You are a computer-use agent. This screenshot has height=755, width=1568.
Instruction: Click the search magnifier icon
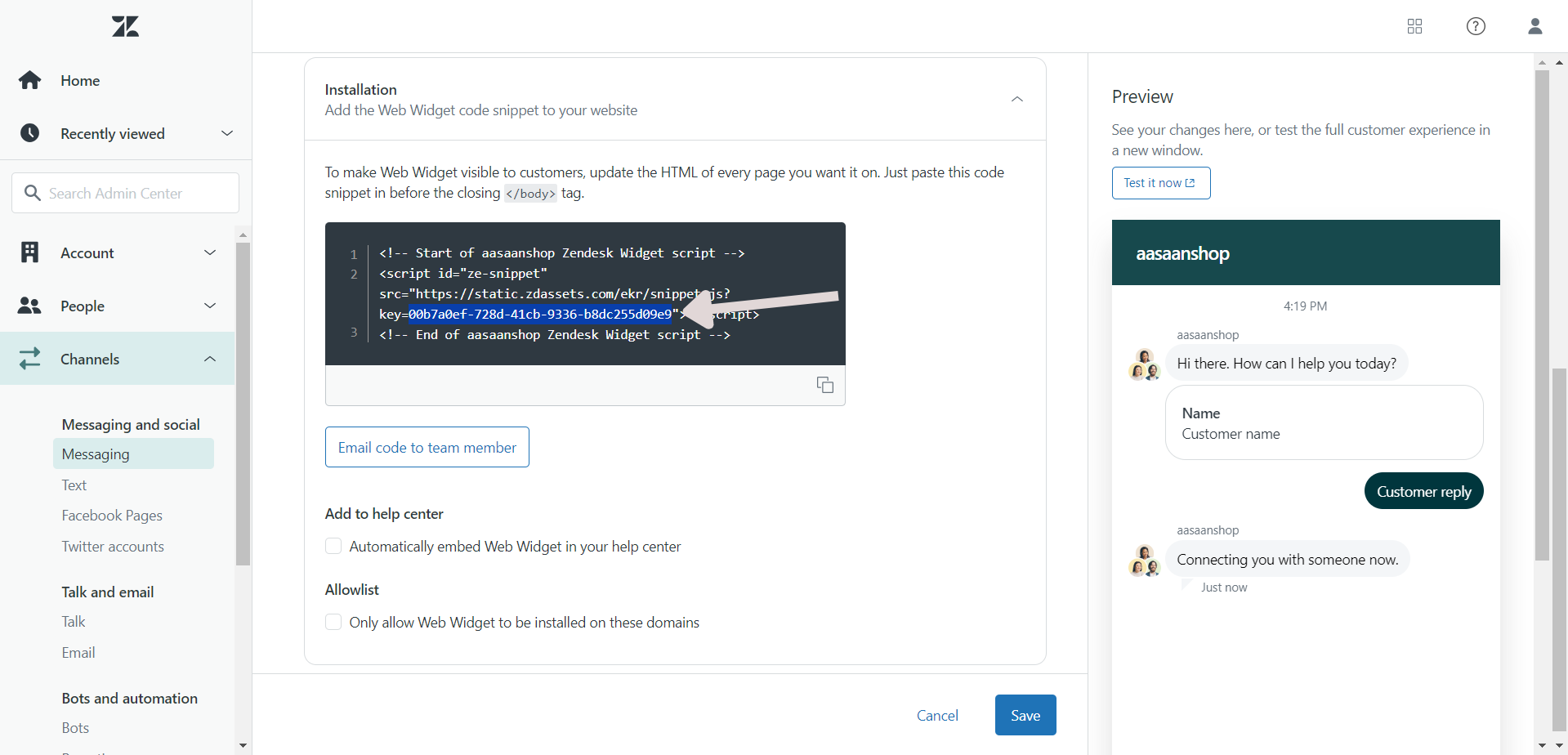tap(33, 193)
